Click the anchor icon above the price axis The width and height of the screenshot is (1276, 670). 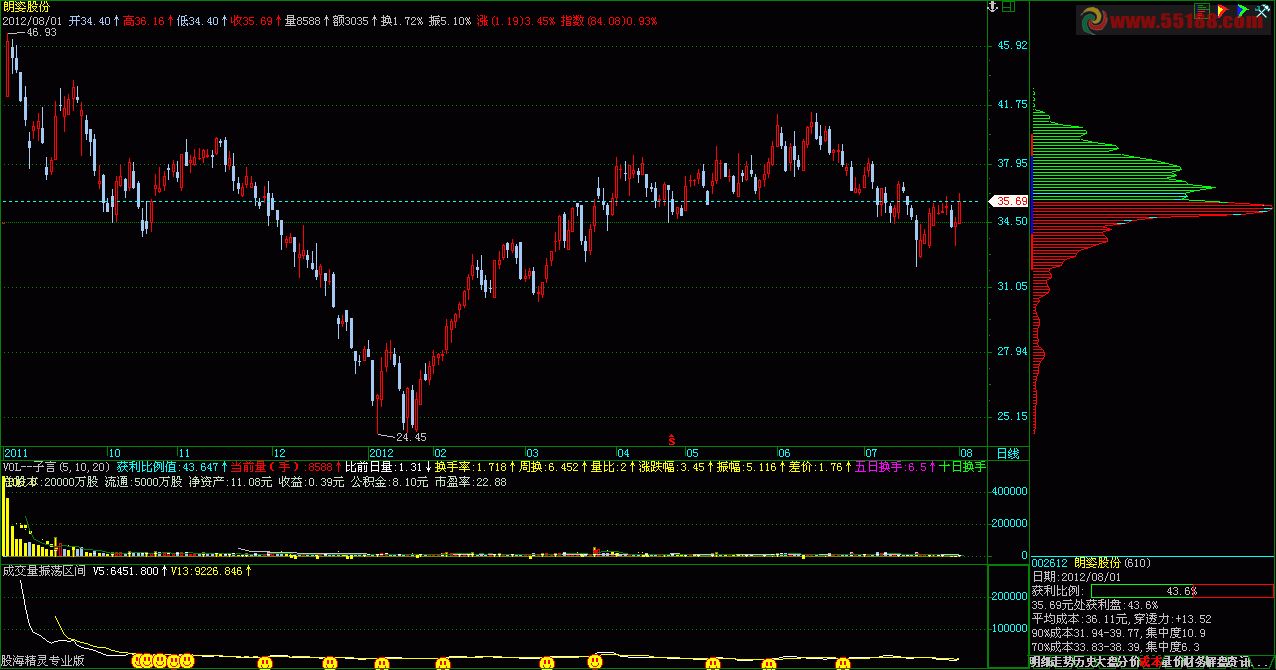994,7
